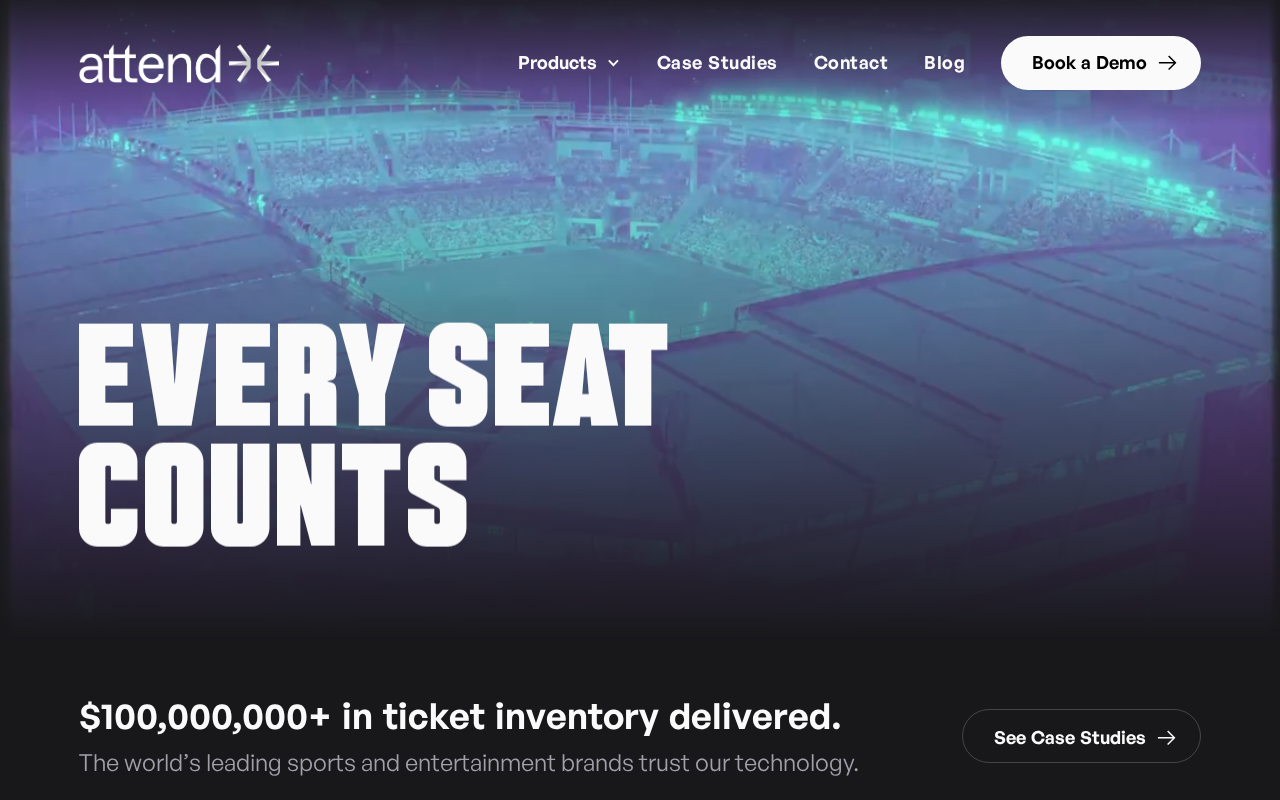The height and width of the screenshot is (800, 1280).
Task: Open the Products navigation menu
Action: (557, 63)
